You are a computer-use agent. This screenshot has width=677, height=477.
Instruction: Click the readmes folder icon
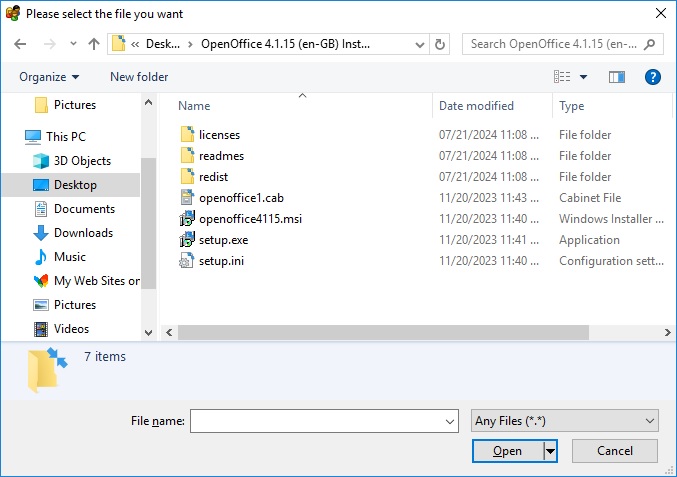pos(187,155)
